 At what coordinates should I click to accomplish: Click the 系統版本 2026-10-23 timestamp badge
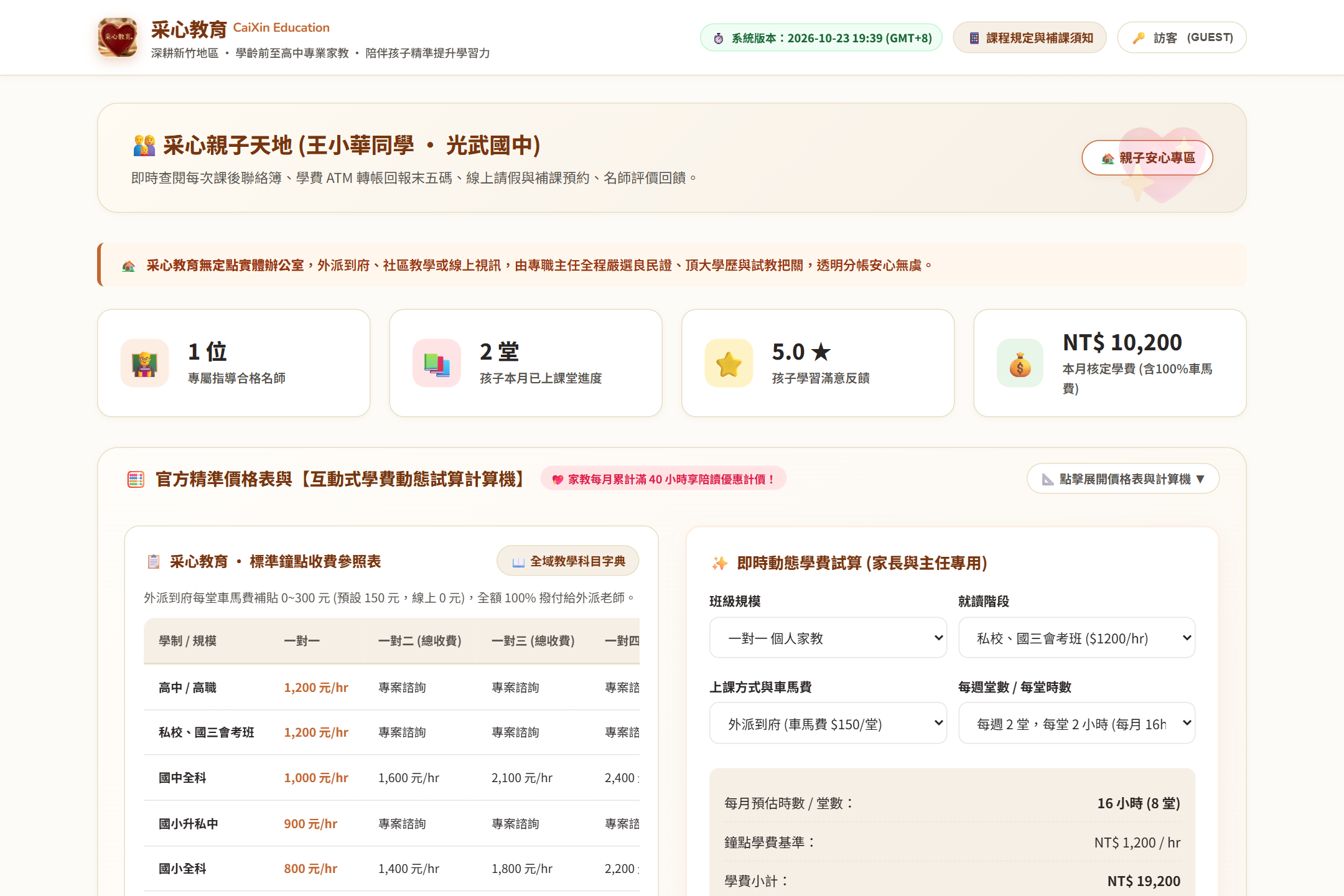tap(821, 37)
